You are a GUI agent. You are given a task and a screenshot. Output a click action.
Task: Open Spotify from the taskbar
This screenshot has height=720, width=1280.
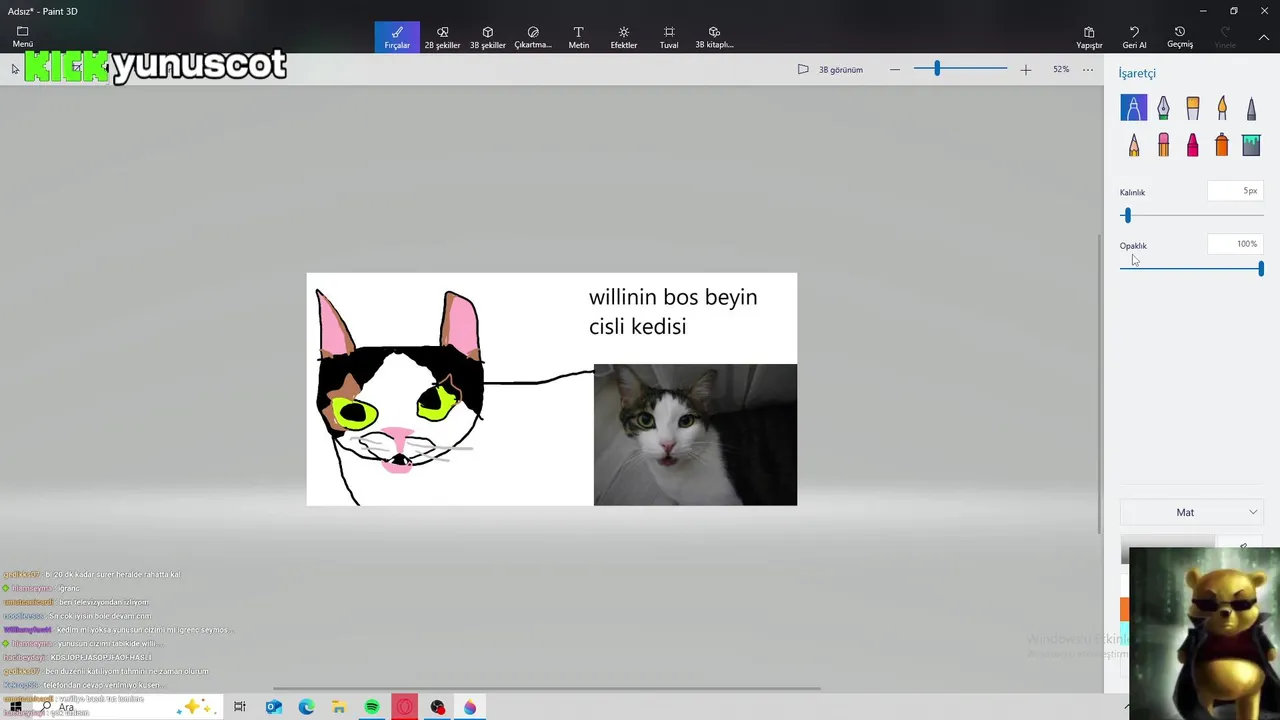(372, 707)
